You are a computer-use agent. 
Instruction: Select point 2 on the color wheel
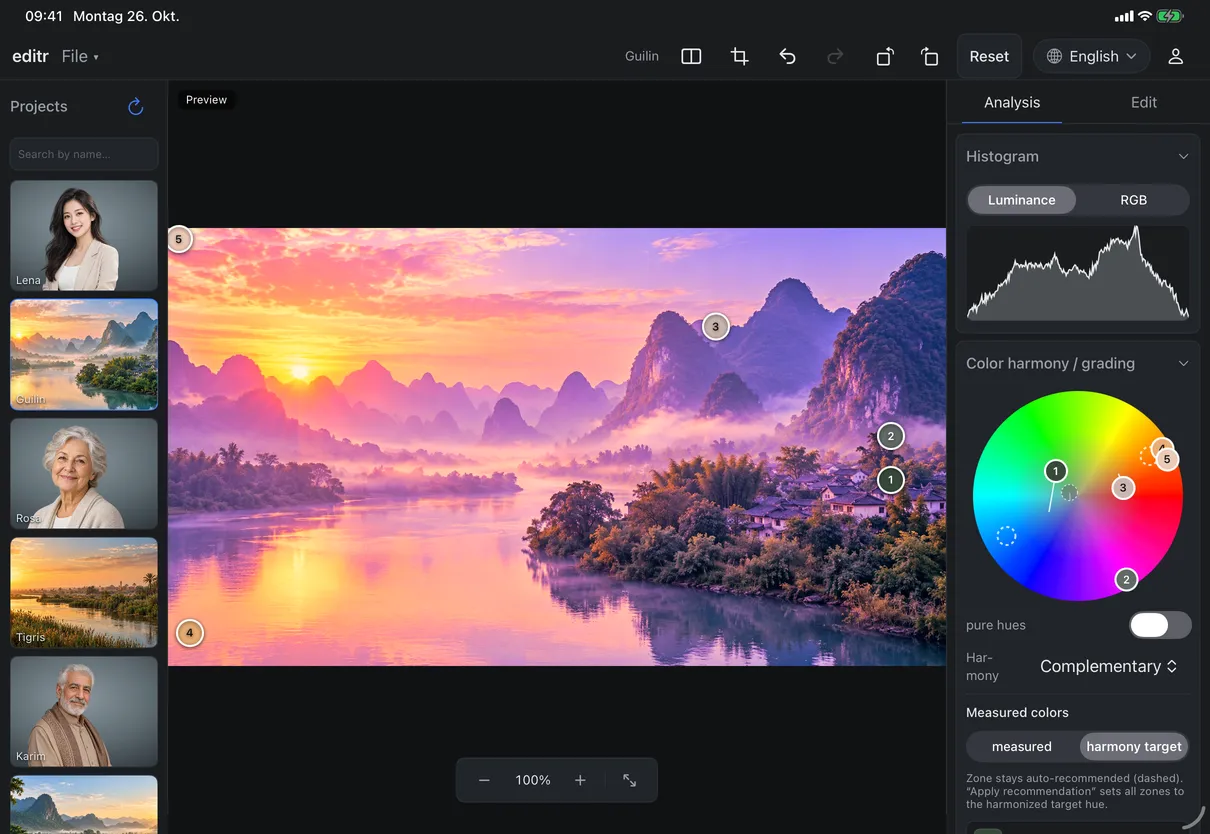(1126, 579)
